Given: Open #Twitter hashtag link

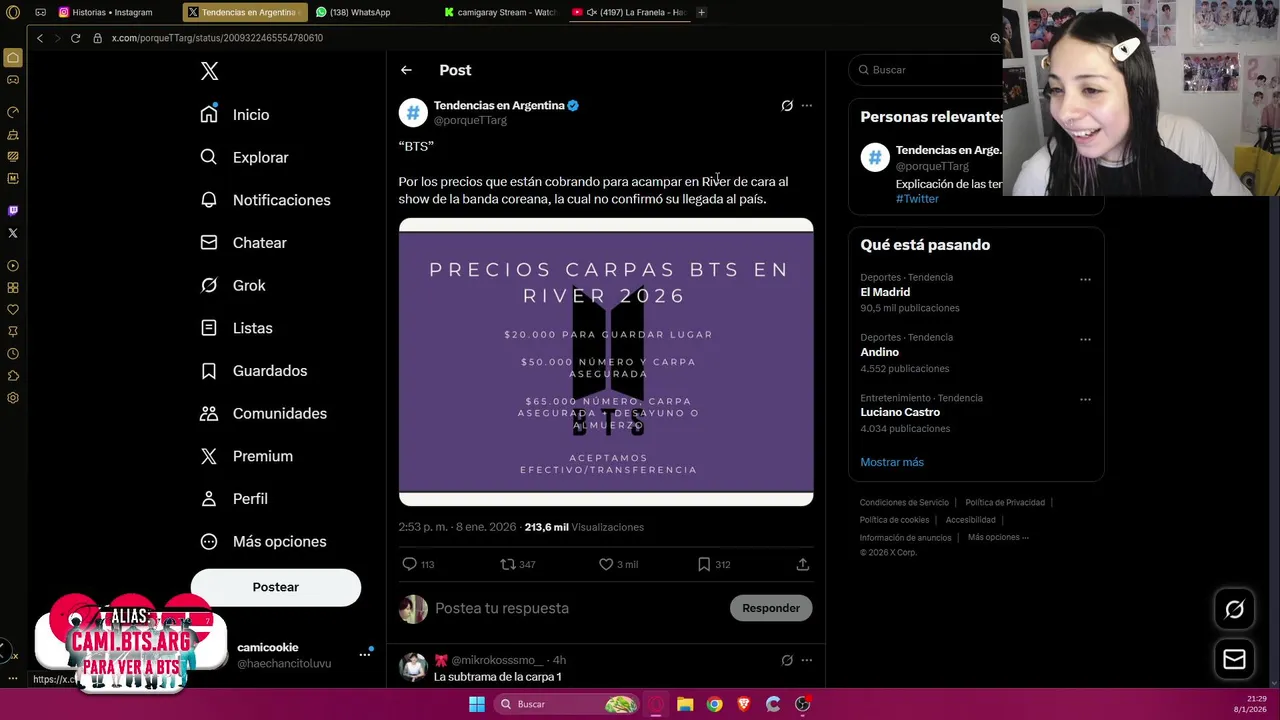Looking at the screenshot, I should [917, 199].
